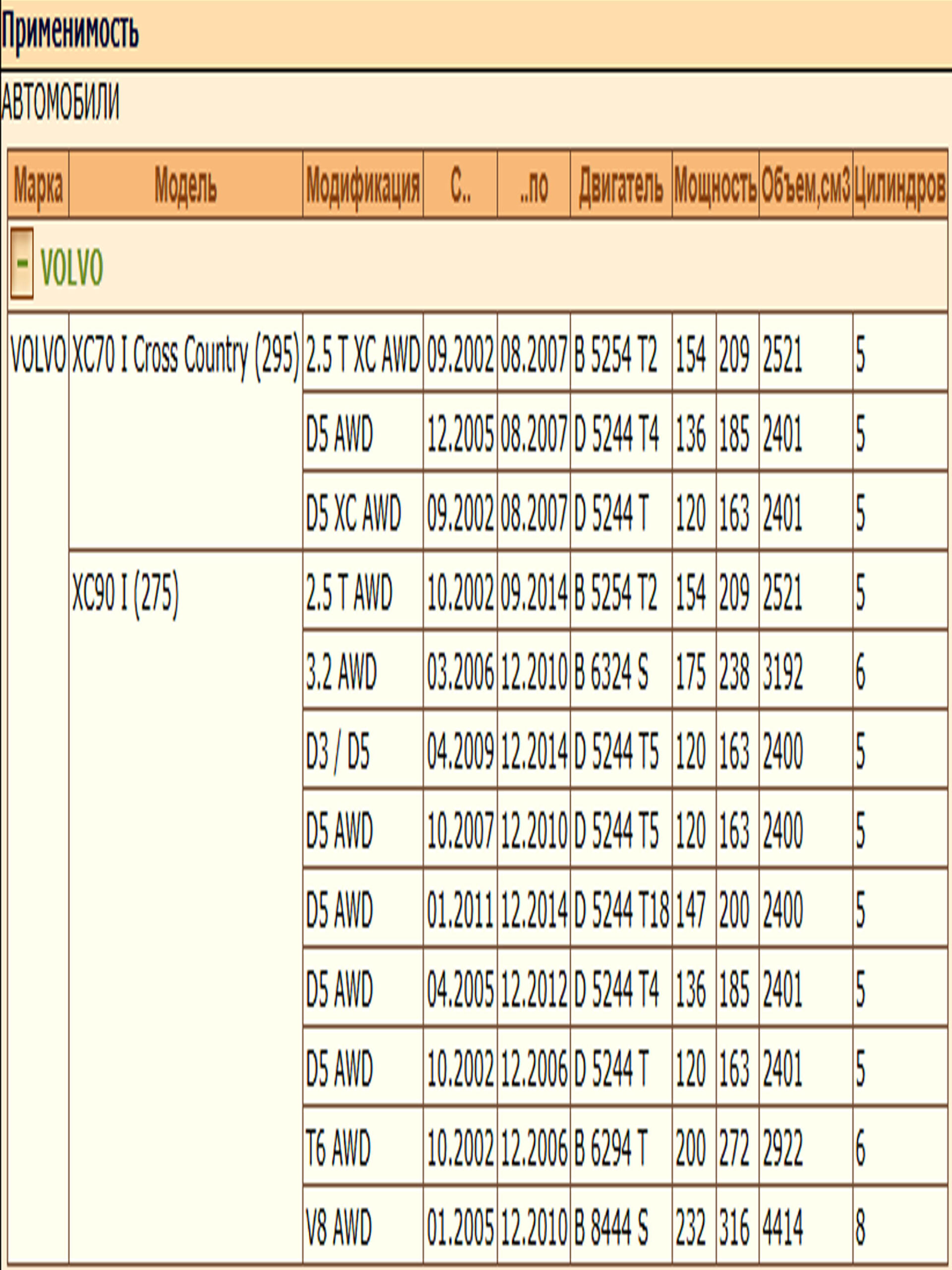Click the T6 AWD modification row
Screen dimensions: 952x1270
click(338, 1147)
